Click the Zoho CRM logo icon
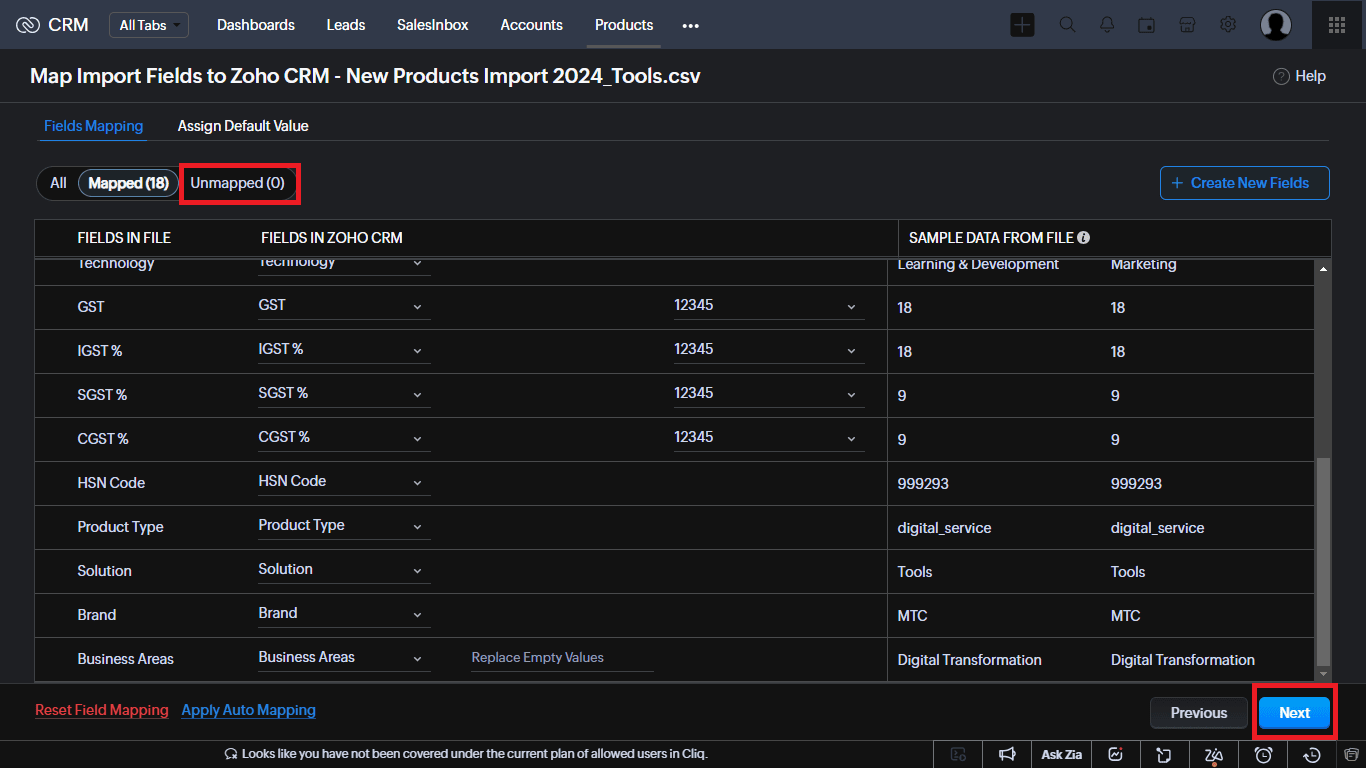This screenshot has height=768, width=1366. coord(28,25)
